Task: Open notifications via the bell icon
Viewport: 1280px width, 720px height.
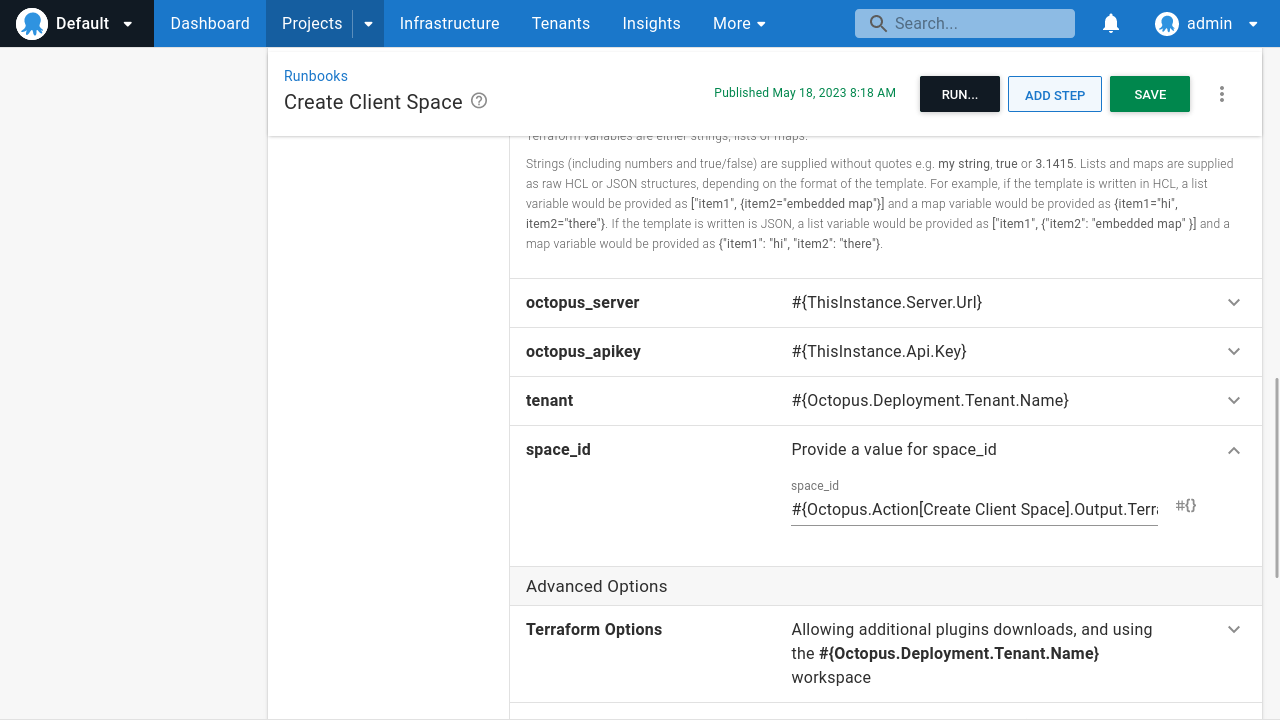Action: [x=1110, y=23]
